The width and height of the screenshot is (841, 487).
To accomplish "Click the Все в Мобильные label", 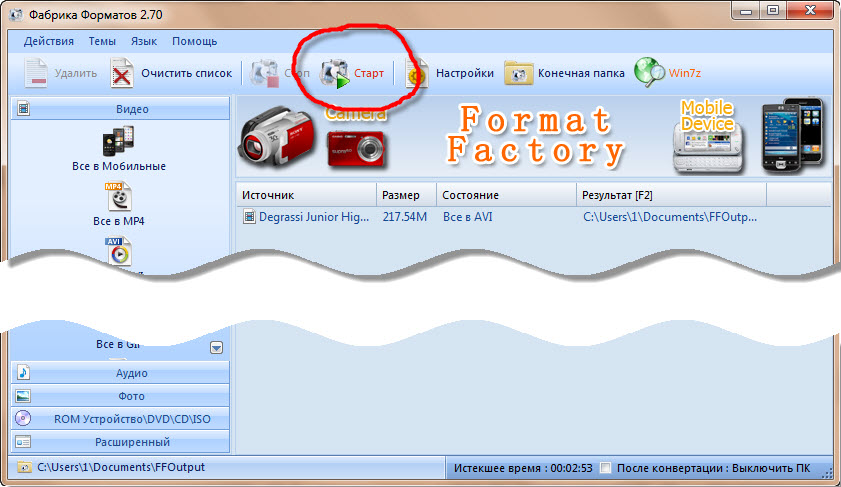I will tap(119, 166).
